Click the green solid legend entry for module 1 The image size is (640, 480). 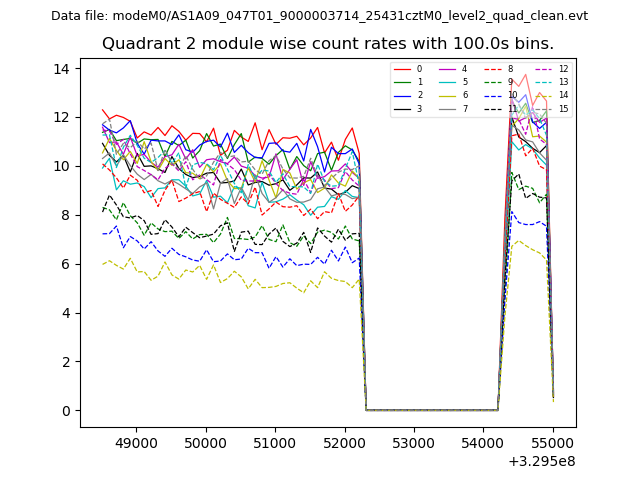401,82
